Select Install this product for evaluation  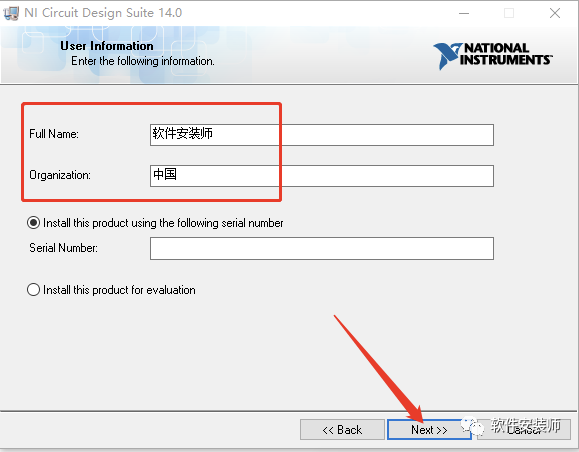click(x=33, y=290)
